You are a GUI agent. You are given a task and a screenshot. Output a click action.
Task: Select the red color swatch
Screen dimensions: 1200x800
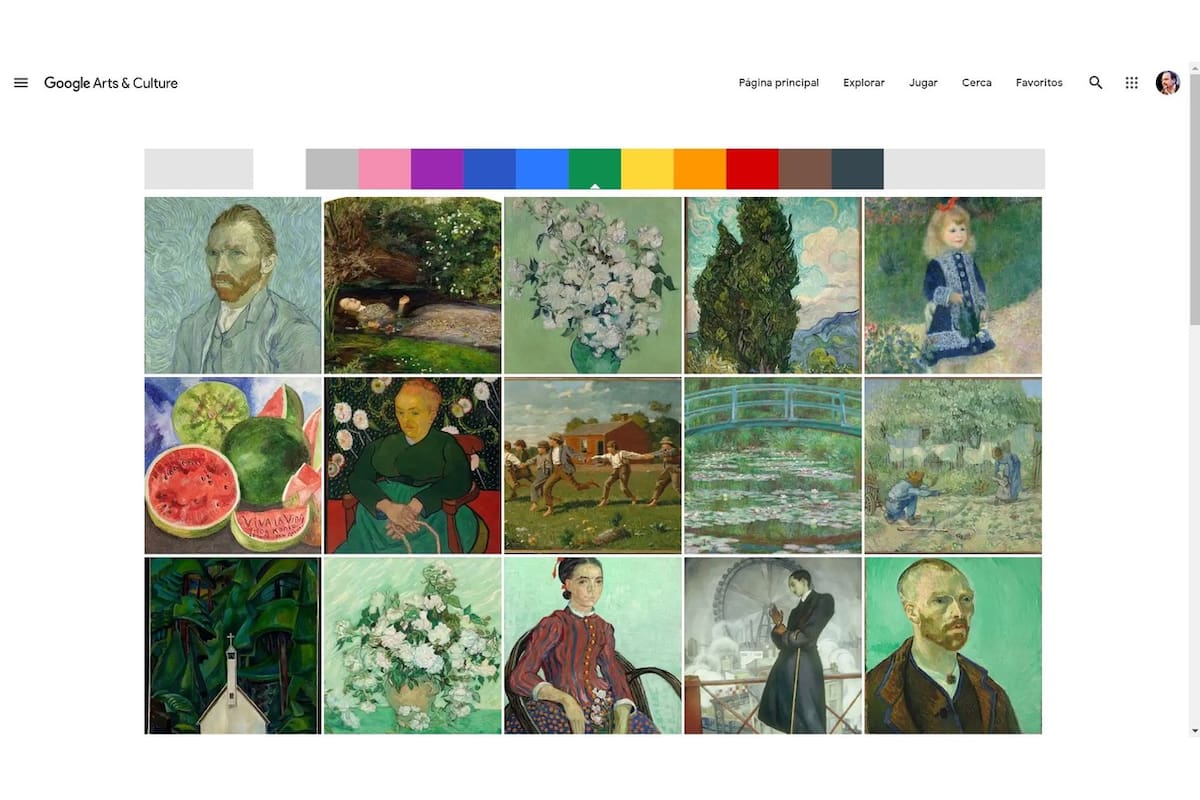(x=752, y=169)
